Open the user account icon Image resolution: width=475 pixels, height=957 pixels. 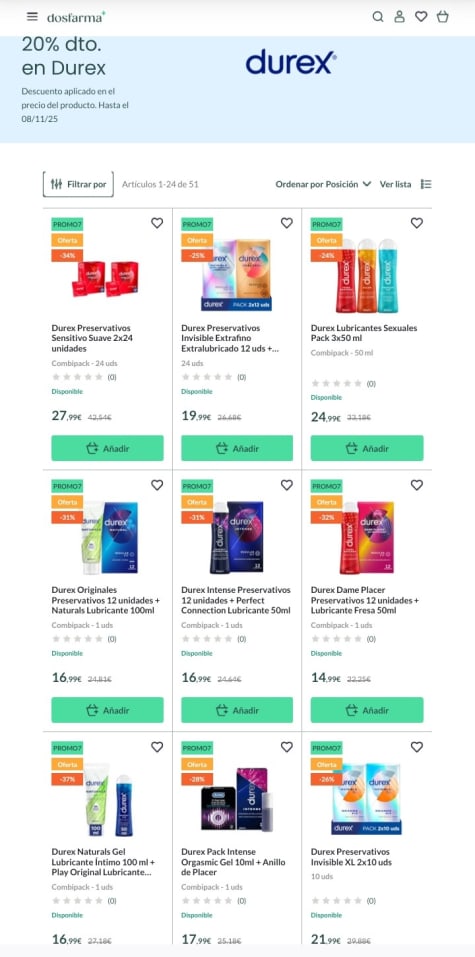click(399, 17)
